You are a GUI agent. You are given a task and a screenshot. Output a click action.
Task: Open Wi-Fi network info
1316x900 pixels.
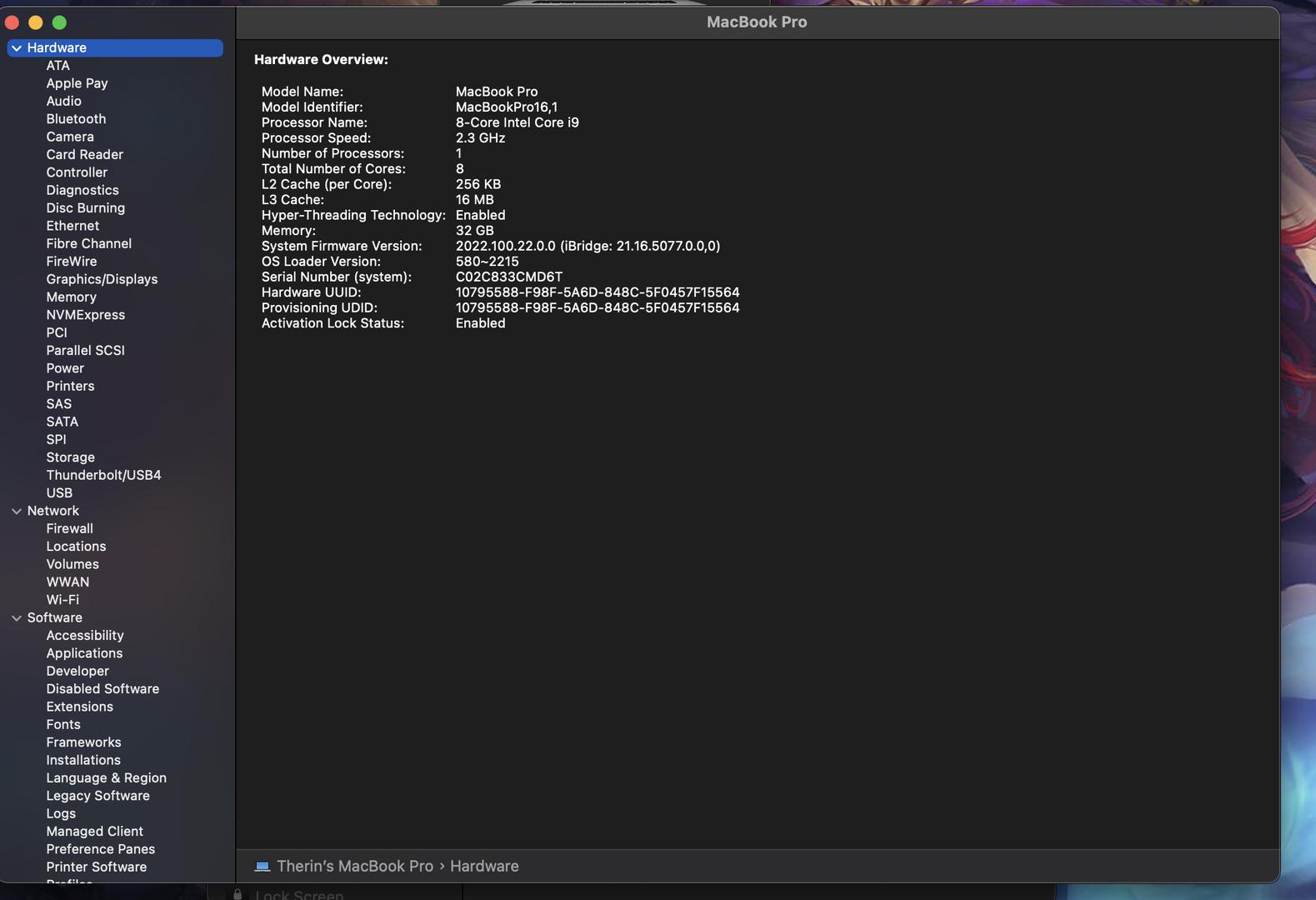point(63,600)
